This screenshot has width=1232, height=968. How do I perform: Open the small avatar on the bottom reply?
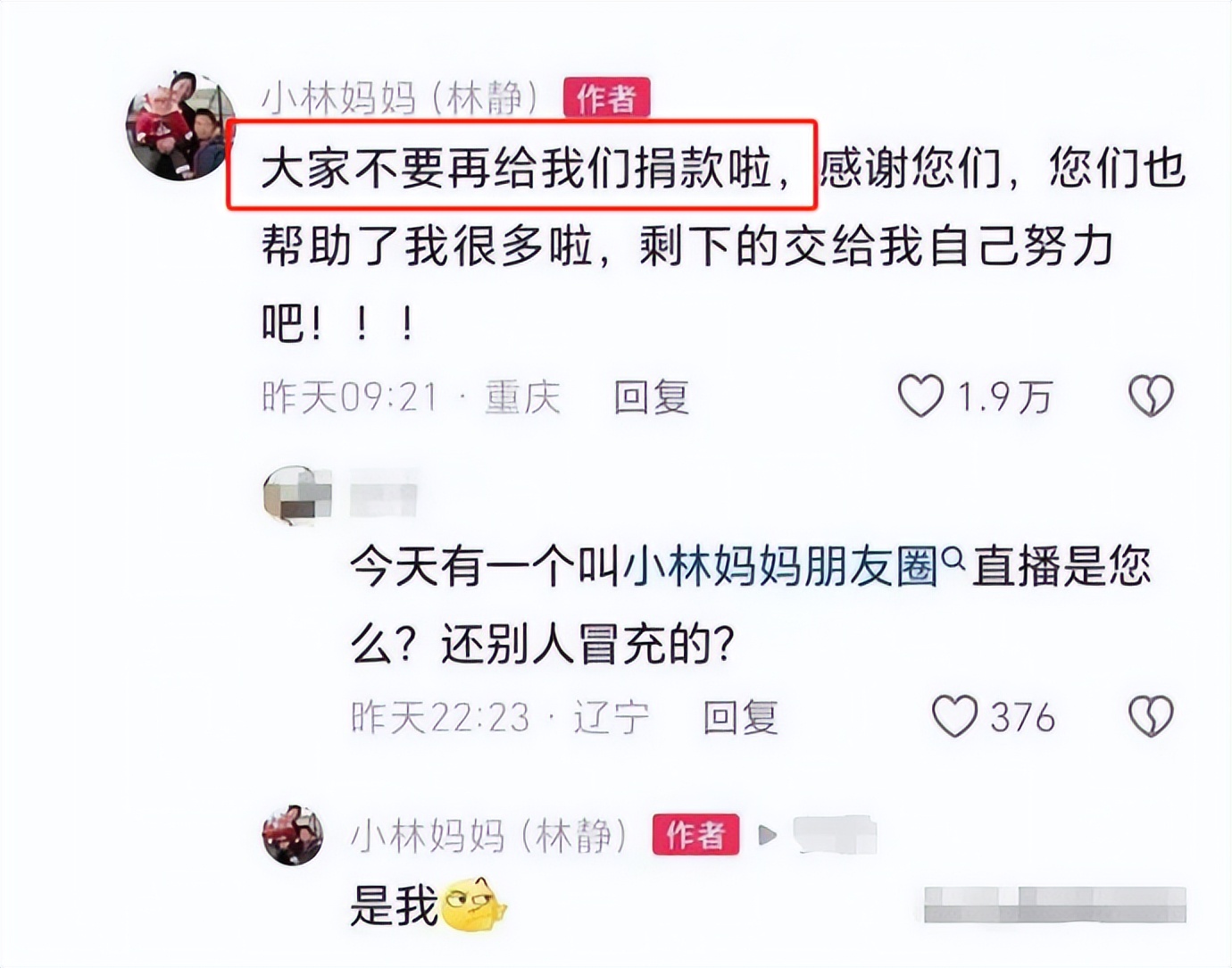[x=293, y=835]
